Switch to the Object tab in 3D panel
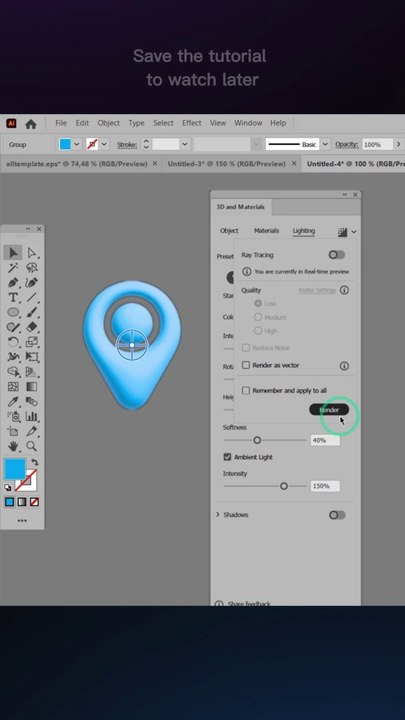405x720 pixels. pos(229,231)
